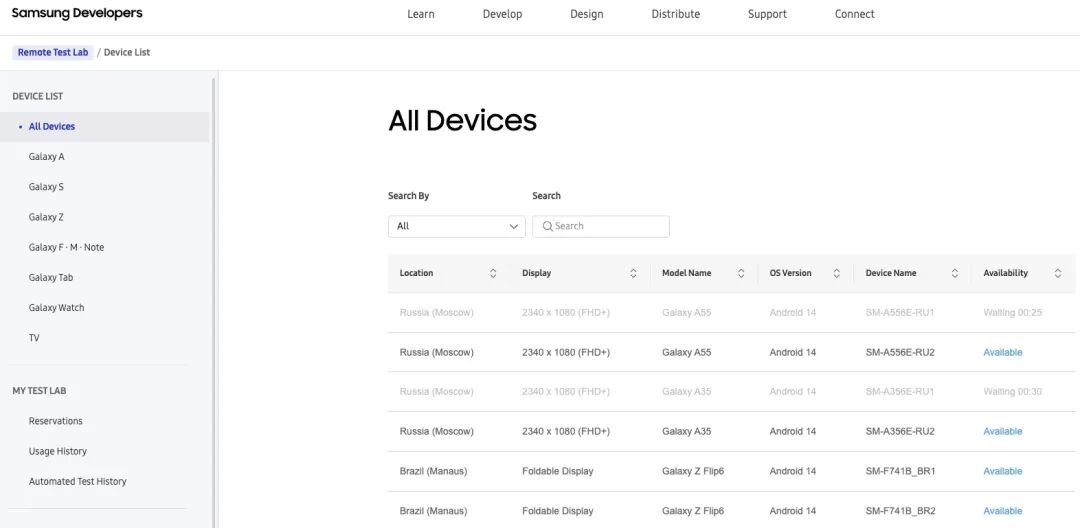Screen dimensions: 1080x528
Task: Click device name SM-F741B_BR1
Action: (x=900, y=472)
